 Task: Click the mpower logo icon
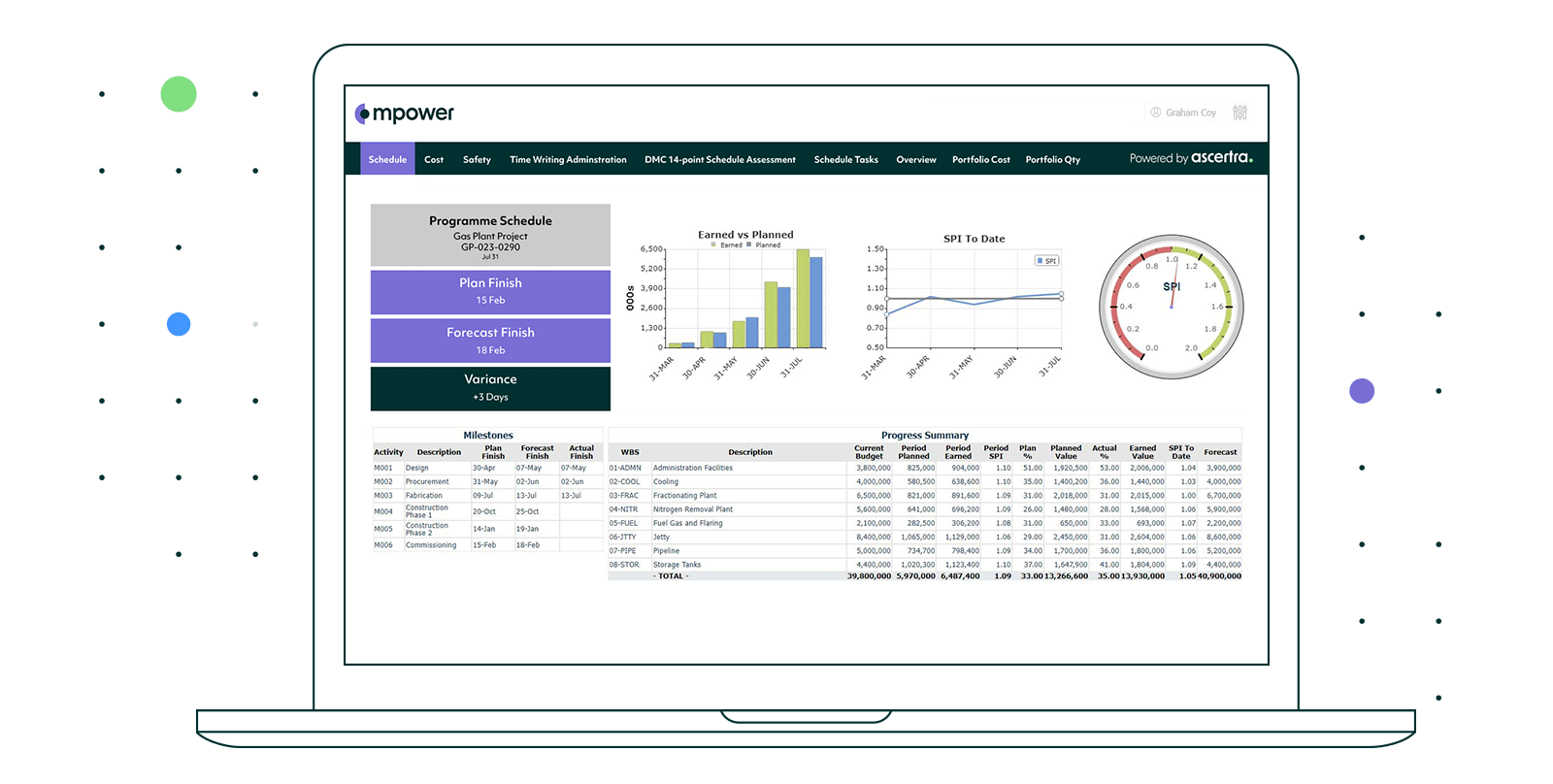tap(362, 114)
